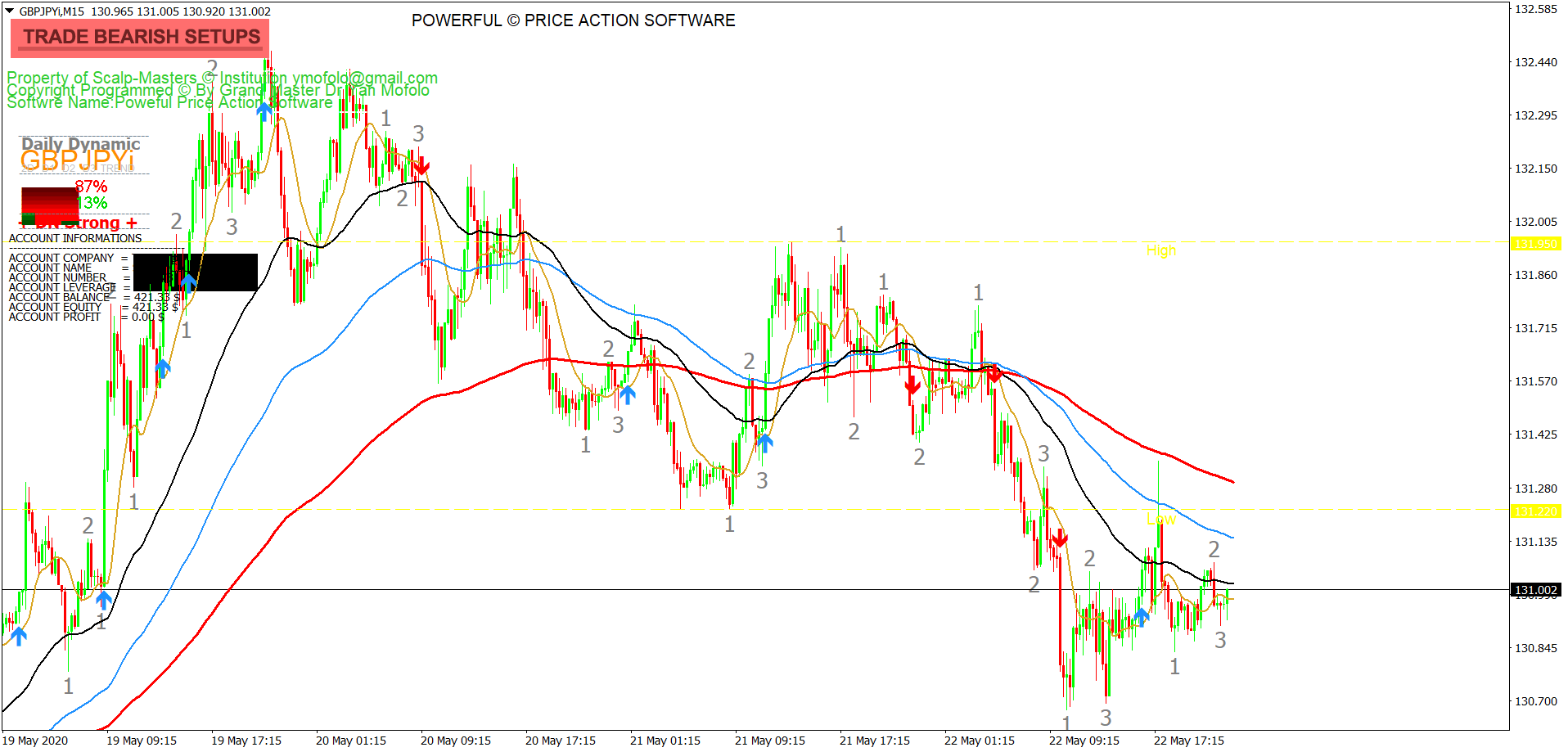Open the GBPJPYi,M15 chart title dropdown triangle
Viewport: 1568px width, 752px height.
[x=10, y=11]
